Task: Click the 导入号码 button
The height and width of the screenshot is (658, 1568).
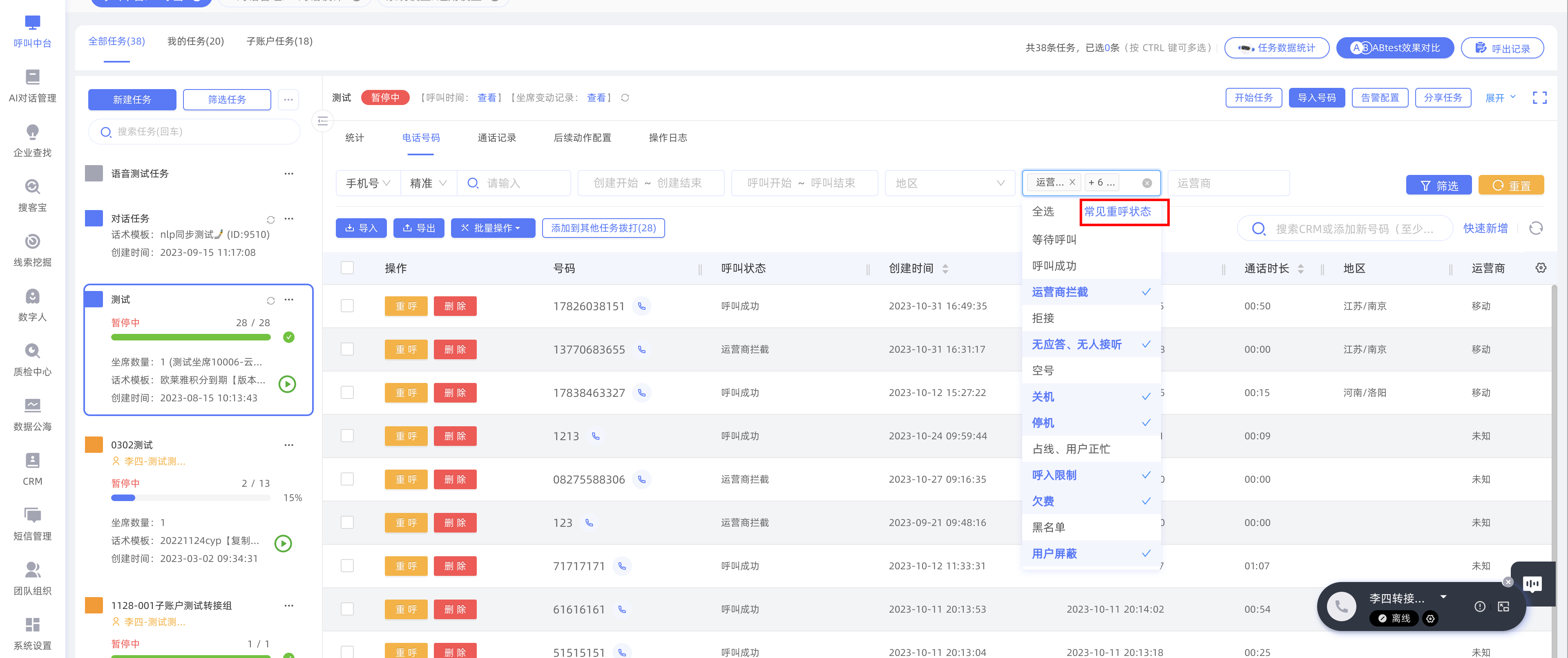Action: coord(1316,98)
